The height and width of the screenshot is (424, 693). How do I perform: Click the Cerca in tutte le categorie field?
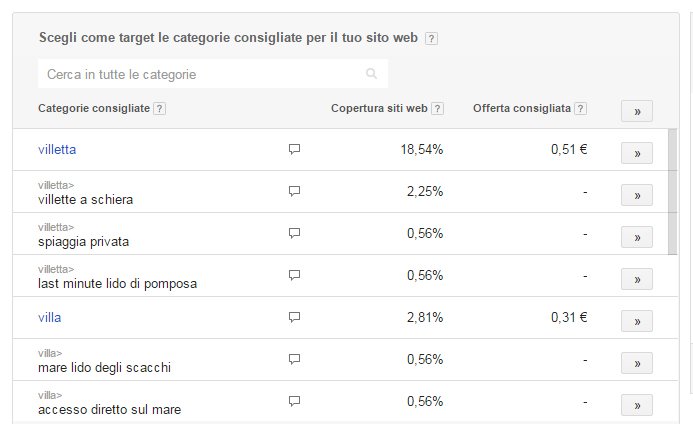[213, 74]
